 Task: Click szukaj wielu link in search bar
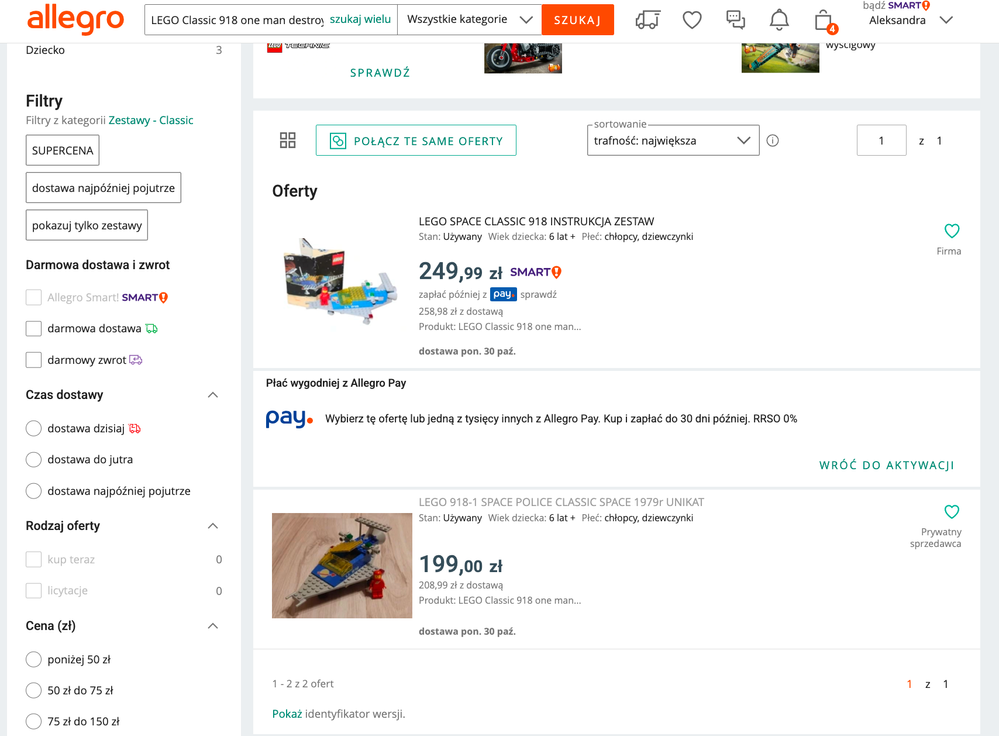click(360, 19)
